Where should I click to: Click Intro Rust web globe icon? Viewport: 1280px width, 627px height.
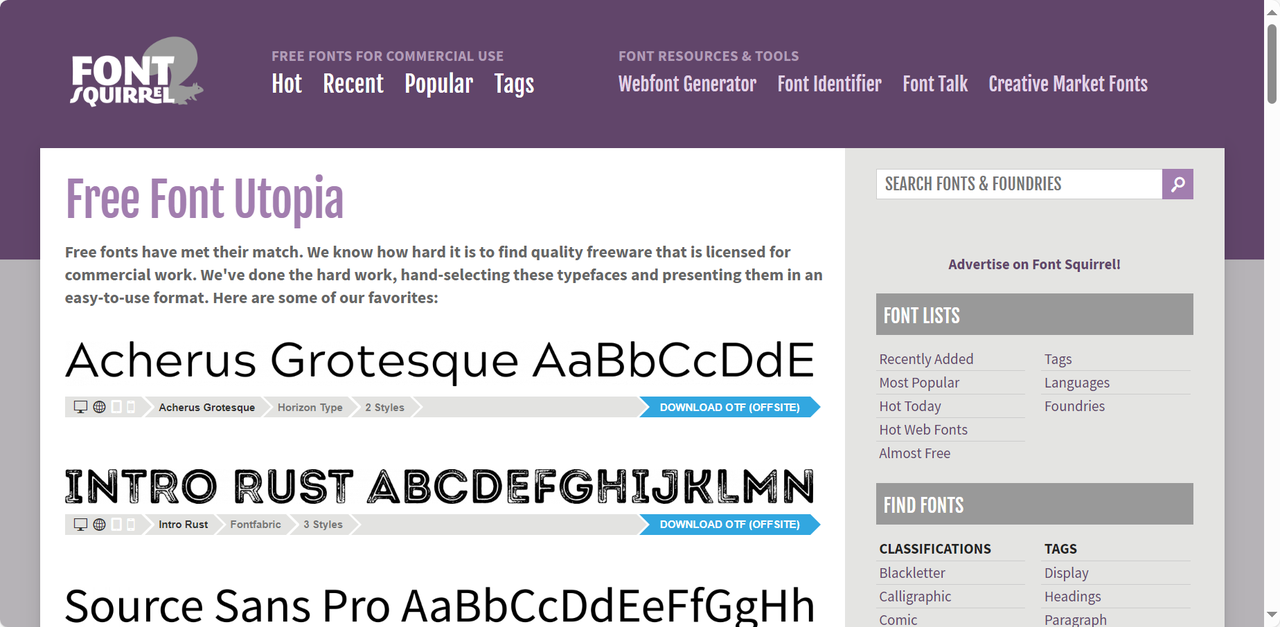[x=99, y=524]
